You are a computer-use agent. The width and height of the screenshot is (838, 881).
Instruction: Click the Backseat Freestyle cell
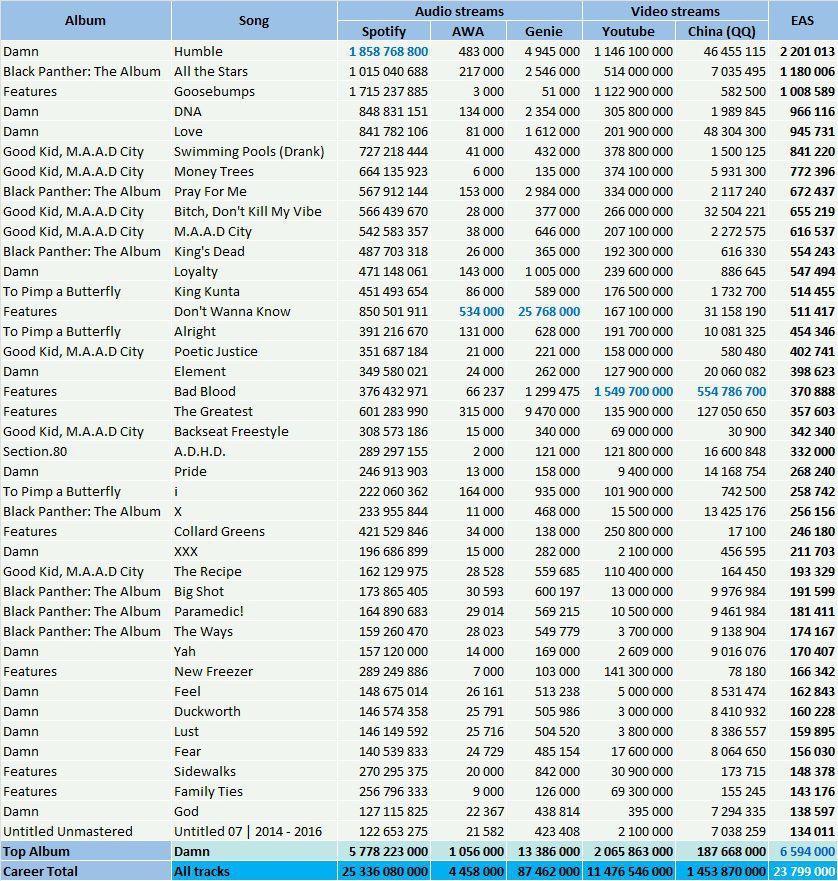(x=254, y=432)
